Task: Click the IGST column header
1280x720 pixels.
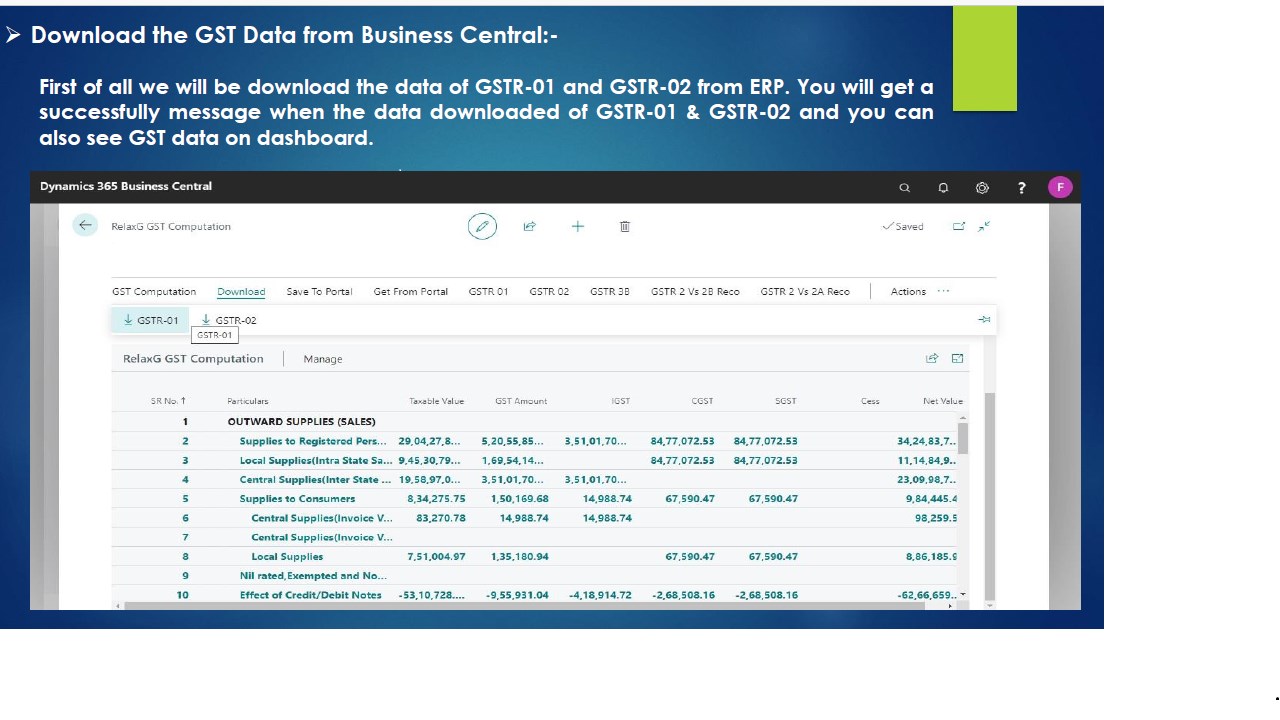Action: 621,401
